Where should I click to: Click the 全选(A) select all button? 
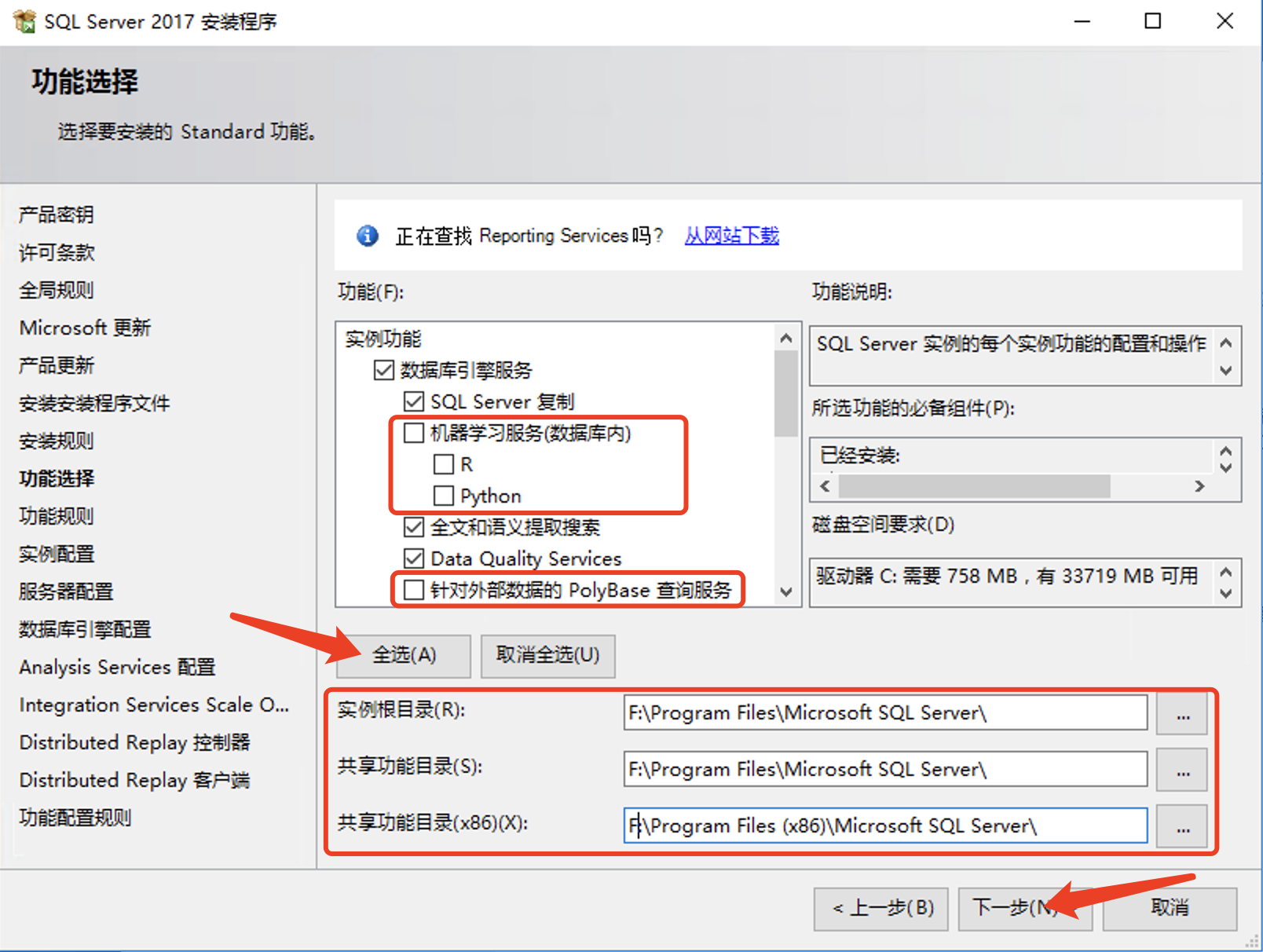(404, 656)
